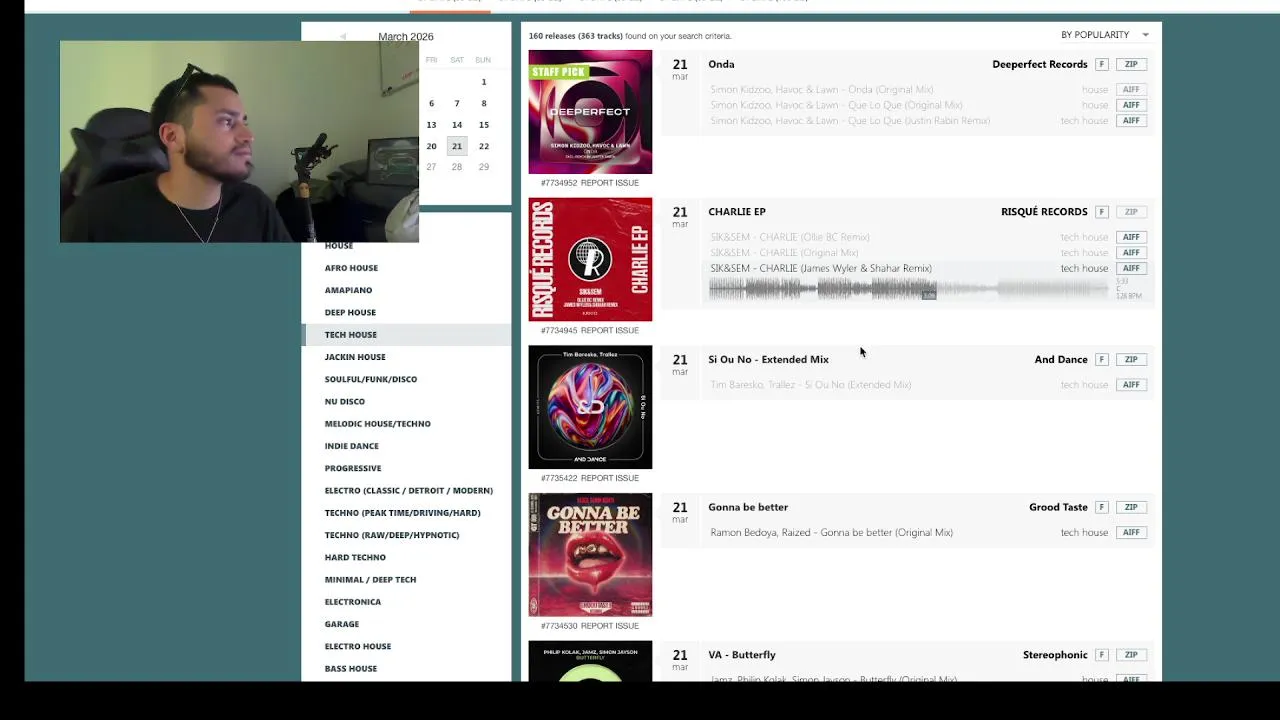
Task: Open the RISQUÉ RECORDS label link
Action: pos(1044,212)
